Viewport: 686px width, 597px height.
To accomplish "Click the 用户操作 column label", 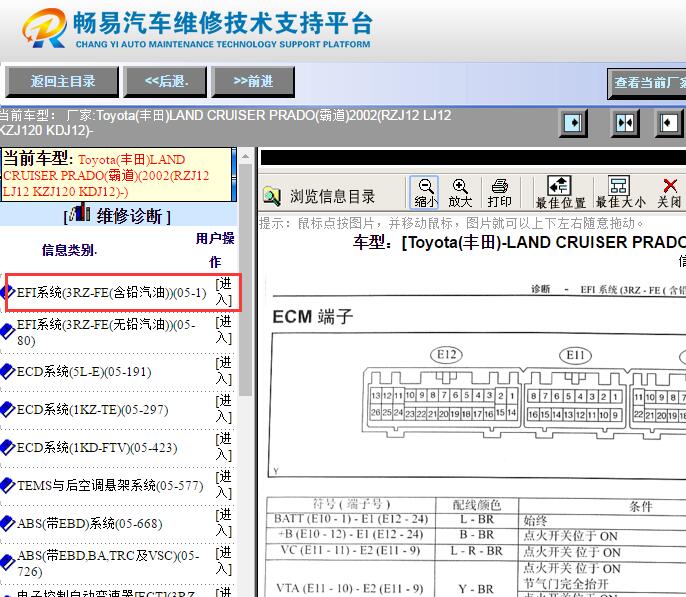I will (215, 250).
